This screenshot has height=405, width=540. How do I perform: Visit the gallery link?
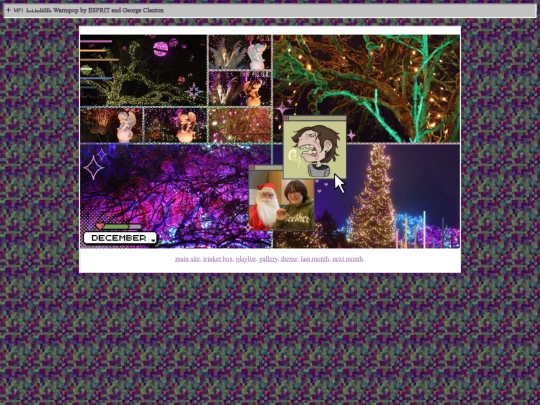point(268,259)
